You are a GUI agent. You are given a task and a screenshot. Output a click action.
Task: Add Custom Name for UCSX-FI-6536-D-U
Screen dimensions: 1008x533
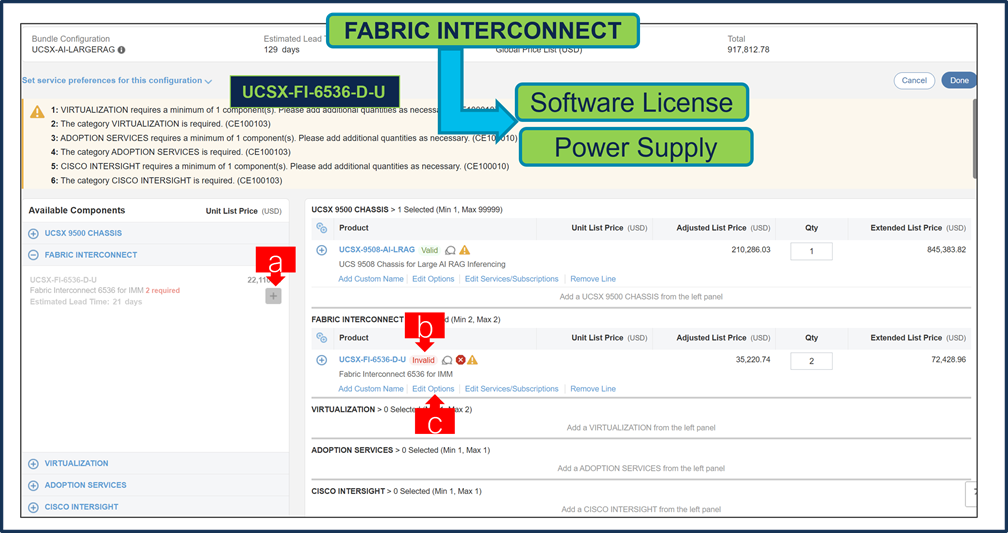[x=371, y=389]
